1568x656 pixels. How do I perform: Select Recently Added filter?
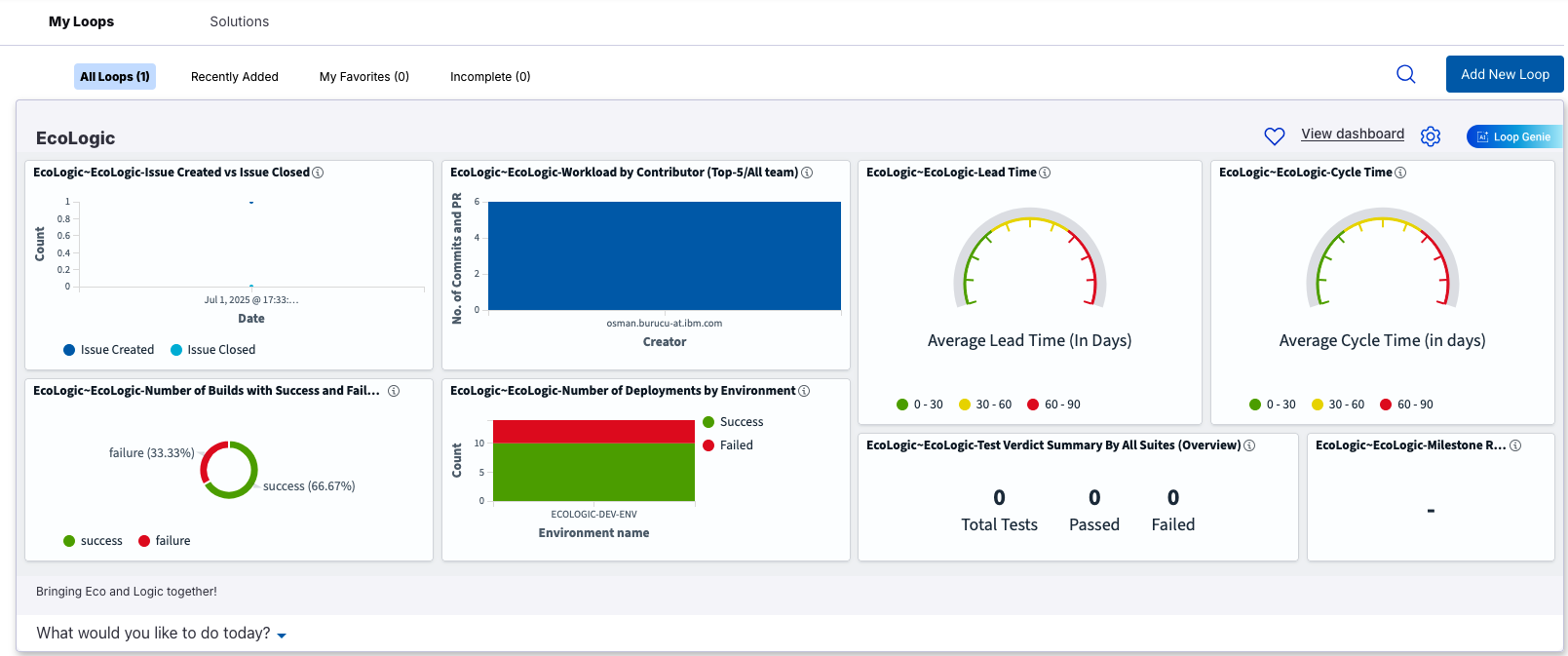click(x=235, y=76)
